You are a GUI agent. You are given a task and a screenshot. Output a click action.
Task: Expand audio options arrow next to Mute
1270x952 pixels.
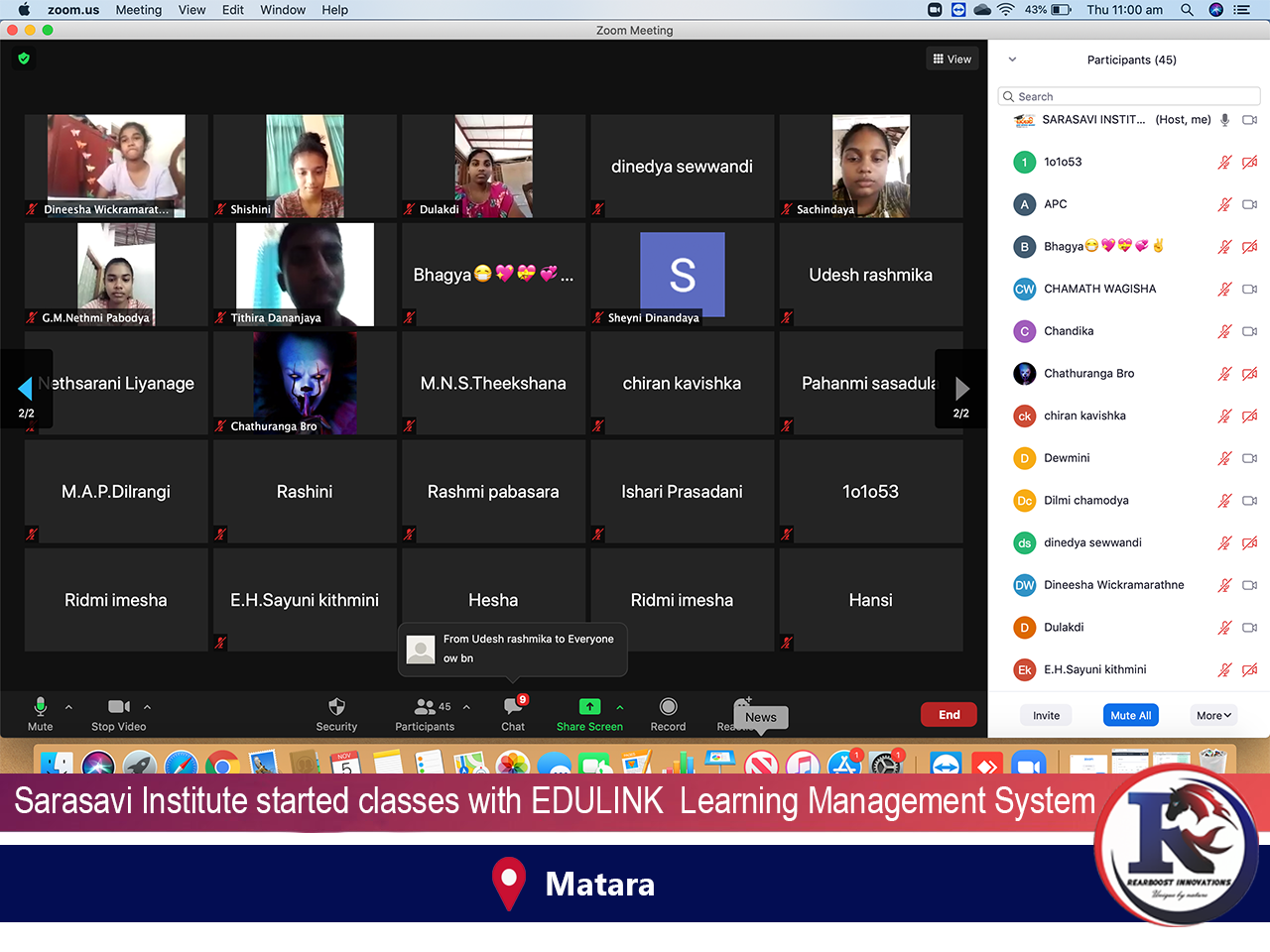[x=68, y=707]
